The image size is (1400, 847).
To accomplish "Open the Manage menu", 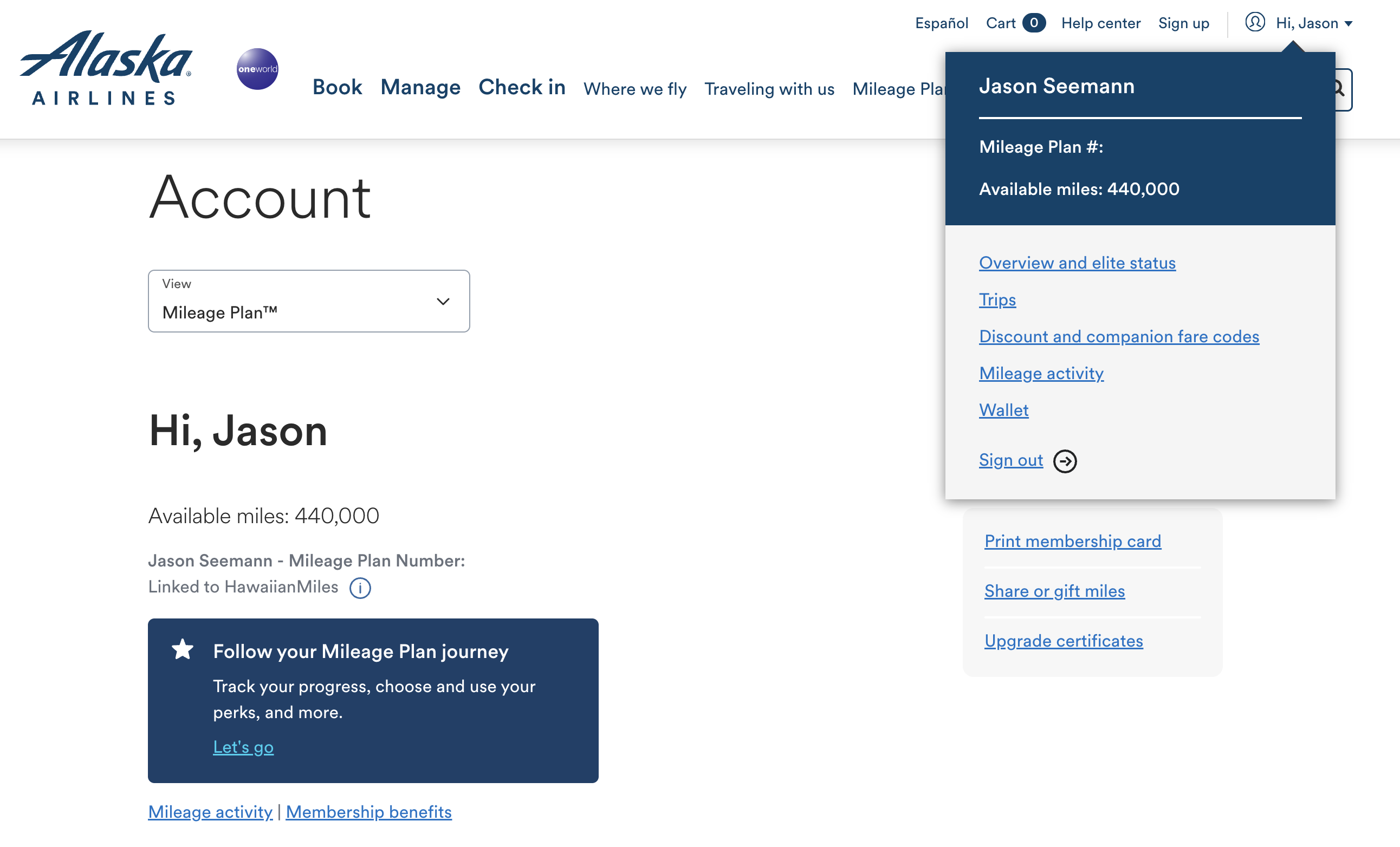I will 420,88.
